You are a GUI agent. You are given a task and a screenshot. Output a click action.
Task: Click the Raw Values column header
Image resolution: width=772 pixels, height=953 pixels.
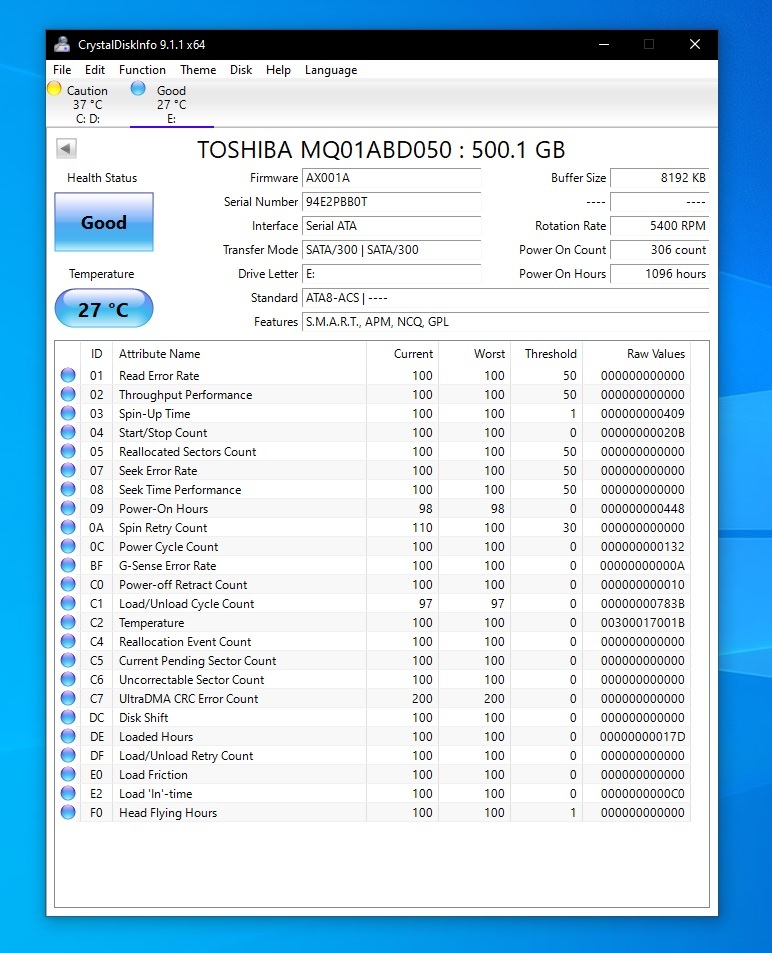[636, 354]
